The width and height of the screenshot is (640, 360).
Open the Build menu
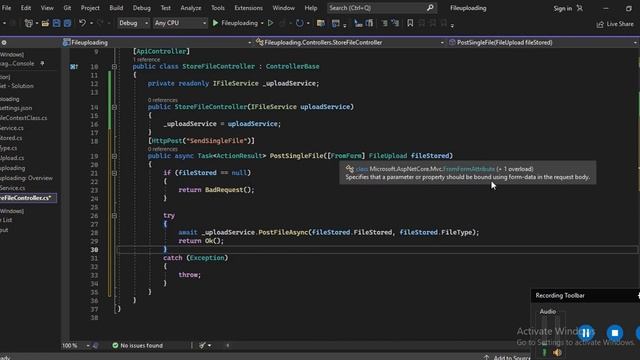pyautogui.click(x=116, y=8)
